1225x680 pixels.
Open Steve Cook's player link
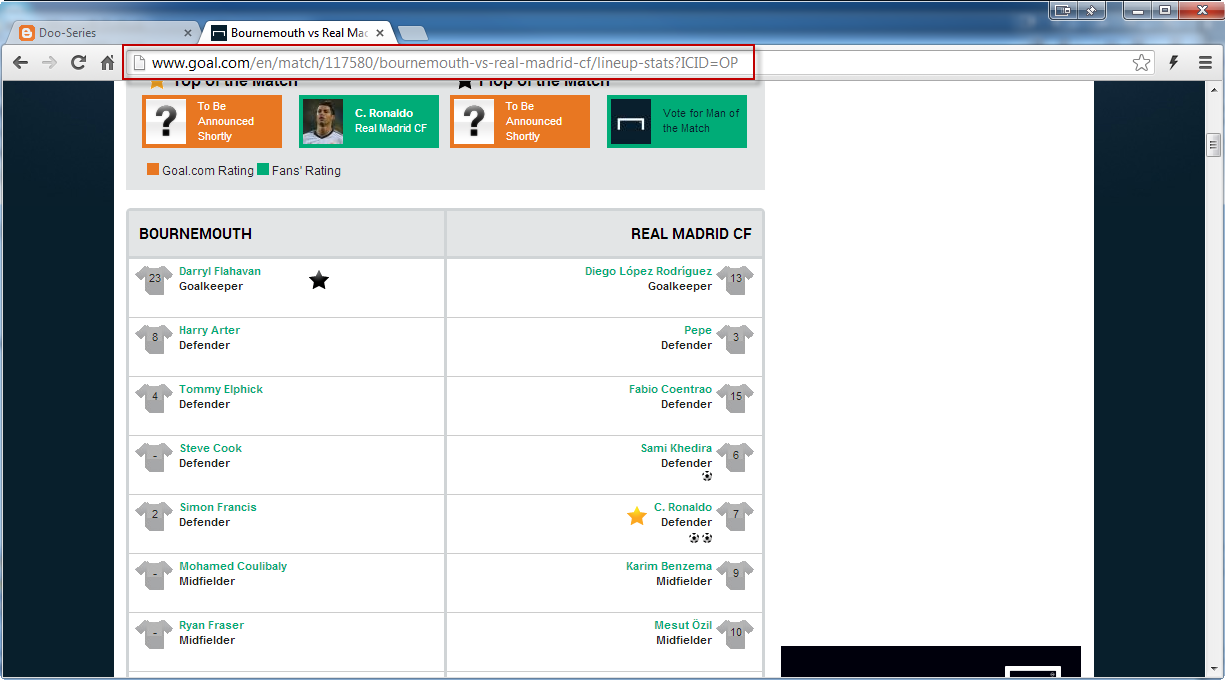tap(211, 448)
